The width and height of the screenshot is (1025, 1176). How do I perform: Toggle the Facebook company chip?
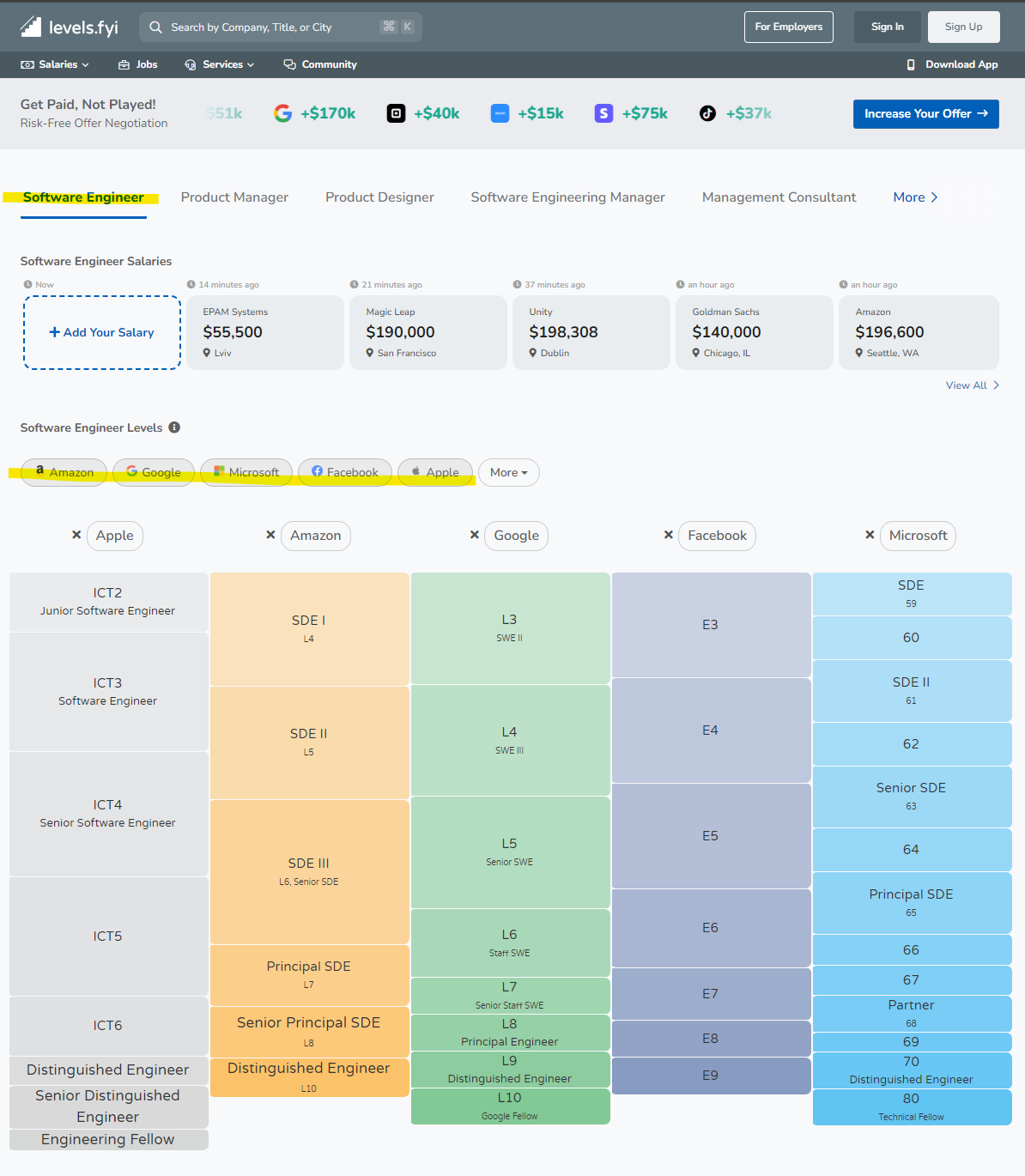click(345, 472)
